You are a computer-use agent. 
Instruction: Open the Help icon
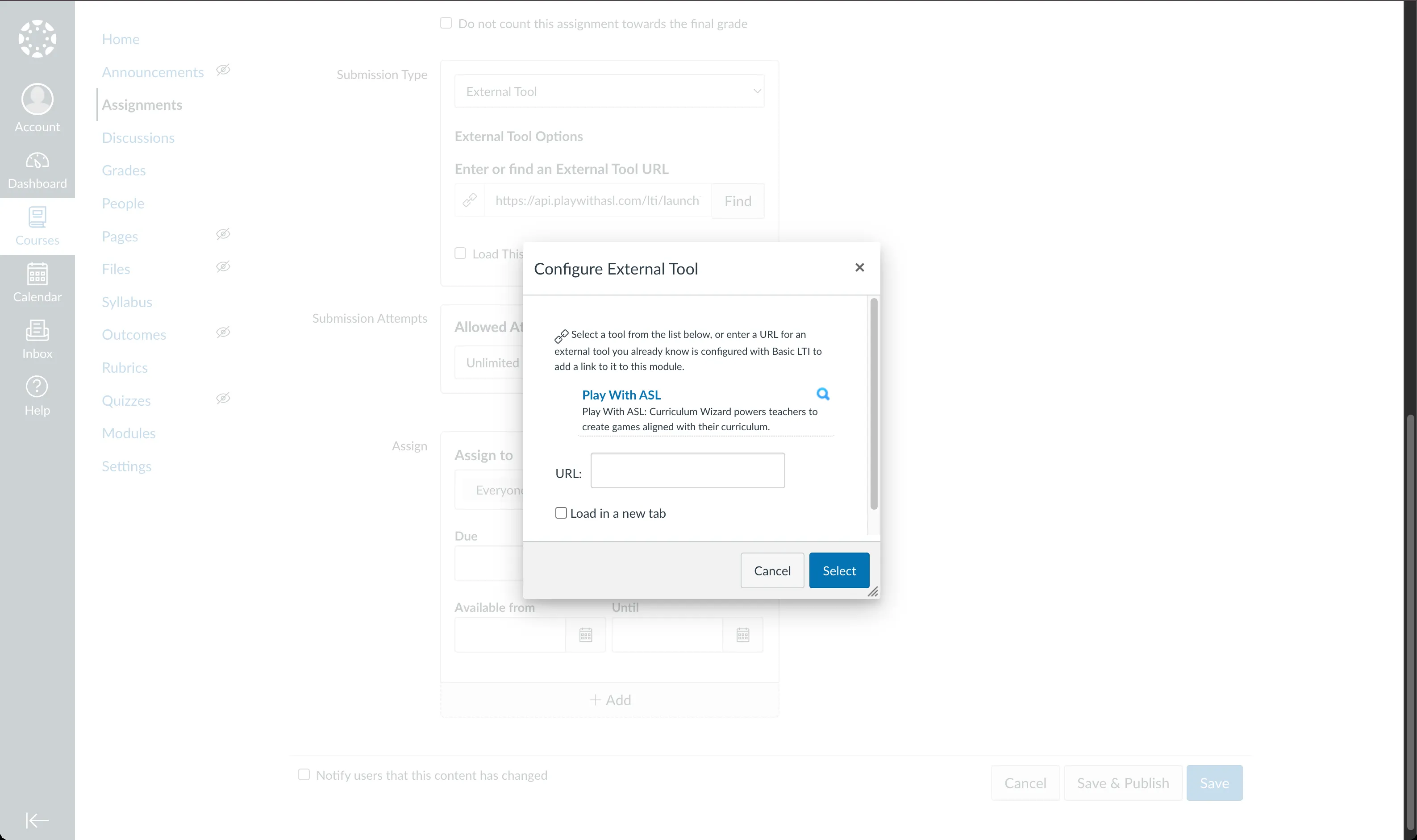coord(38,387)
